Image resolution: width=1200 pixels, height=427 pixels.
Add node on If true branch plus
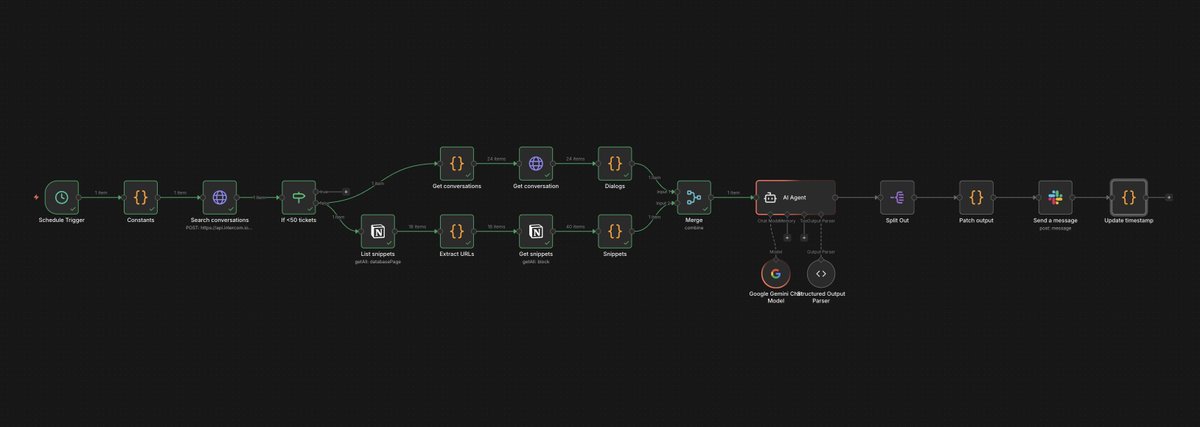pos(346,190)
